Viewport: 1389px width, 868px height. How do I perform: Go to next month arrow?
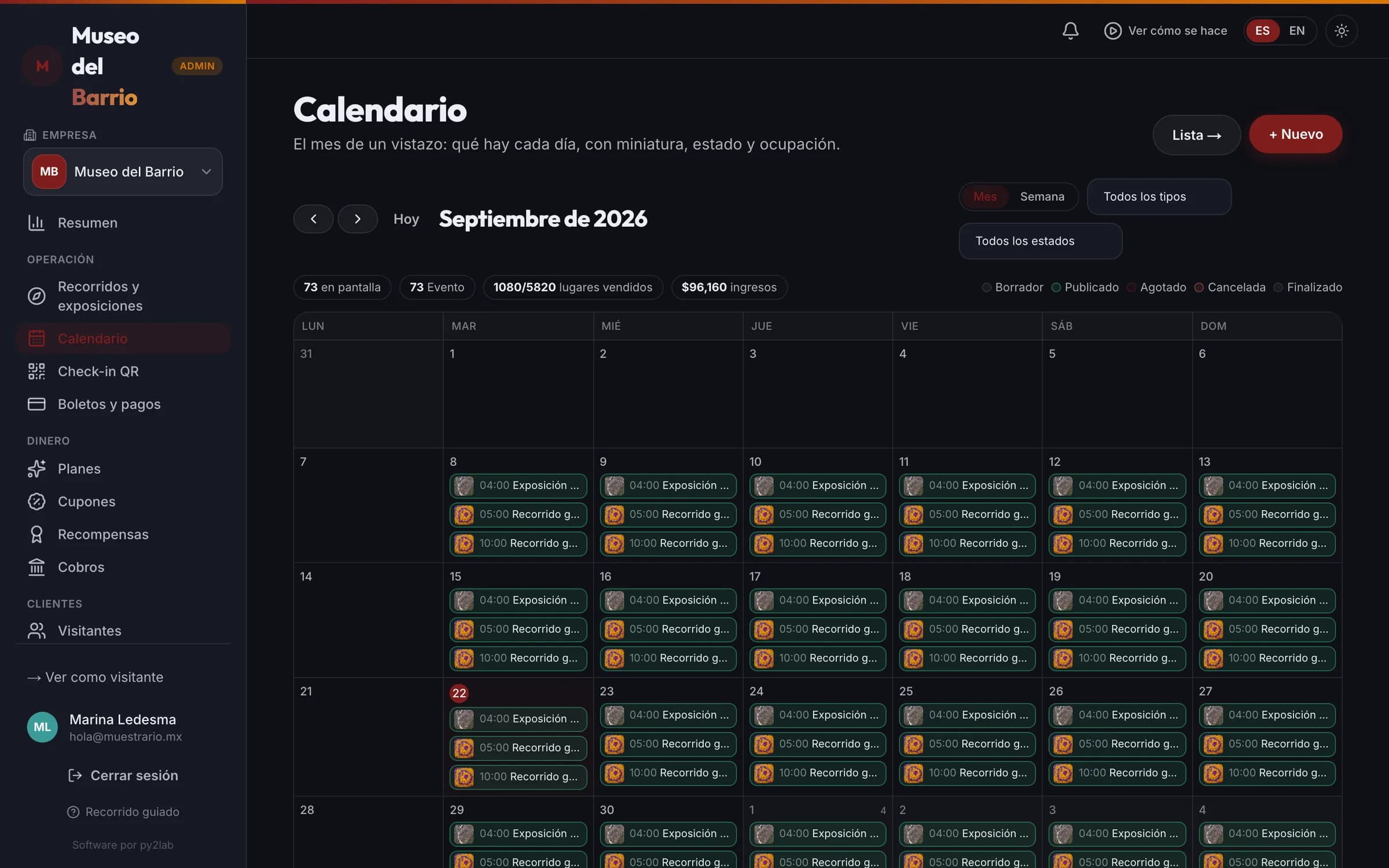[x=358, y=219]
